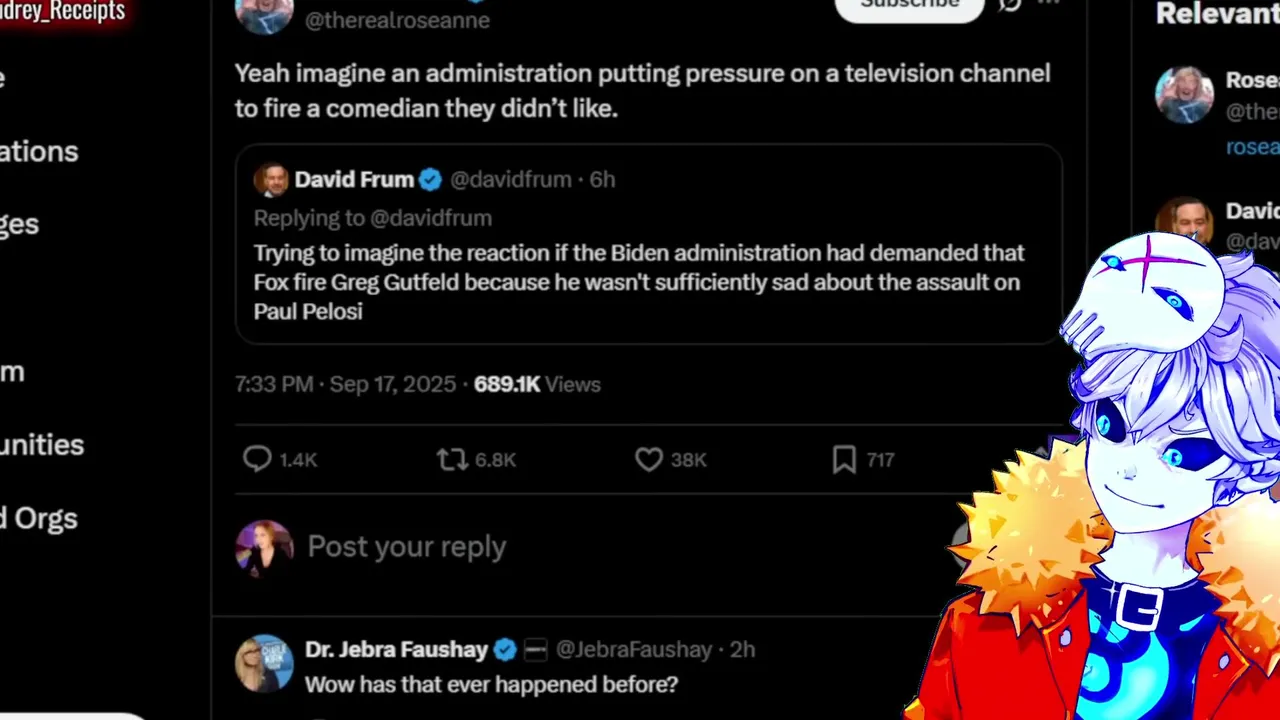Like the post via the heart icon
Screen dimensions: 1280x720
(x=649, y=459)
